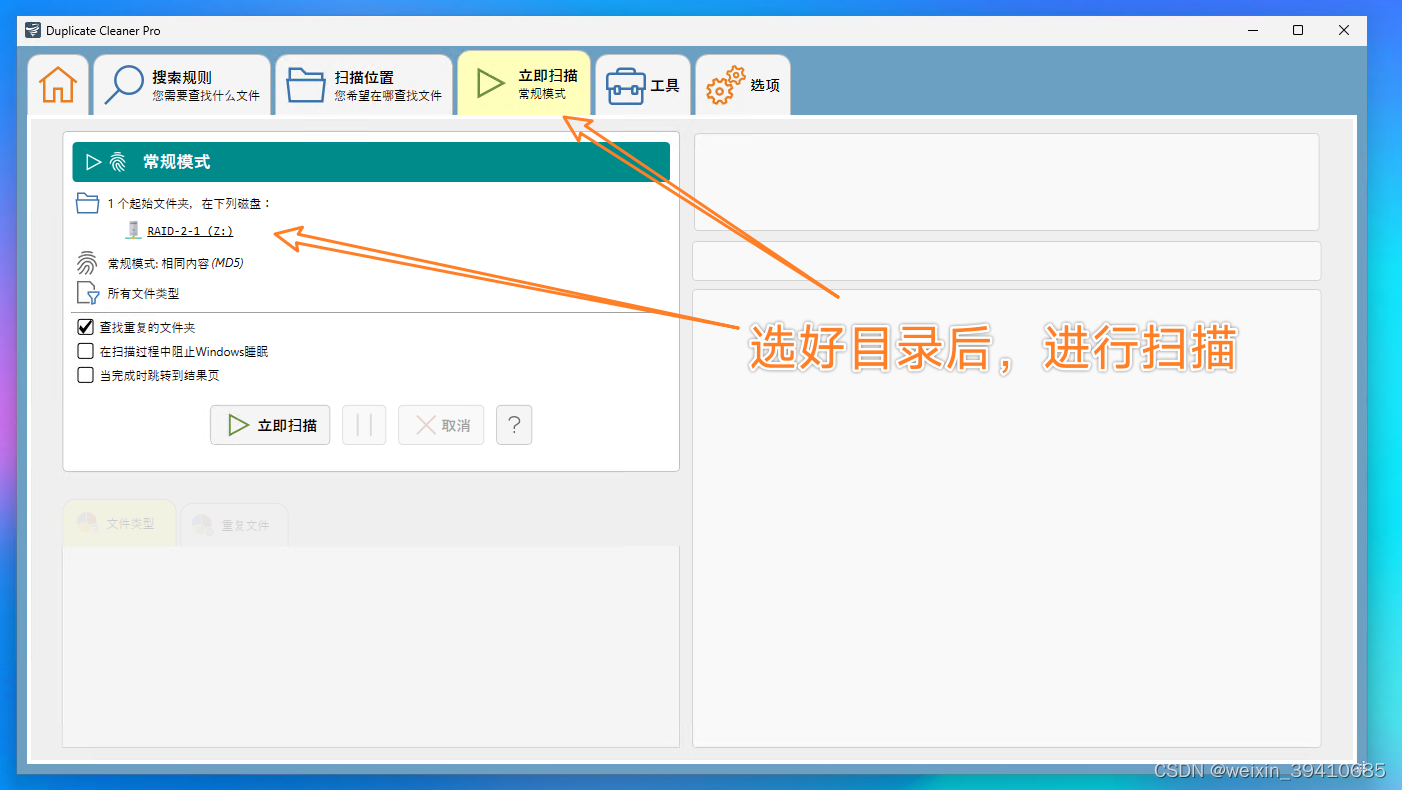This screenshot has width=1402, height=790.
Task: Open the 工具 tab
Action: [x=643, y=85]
